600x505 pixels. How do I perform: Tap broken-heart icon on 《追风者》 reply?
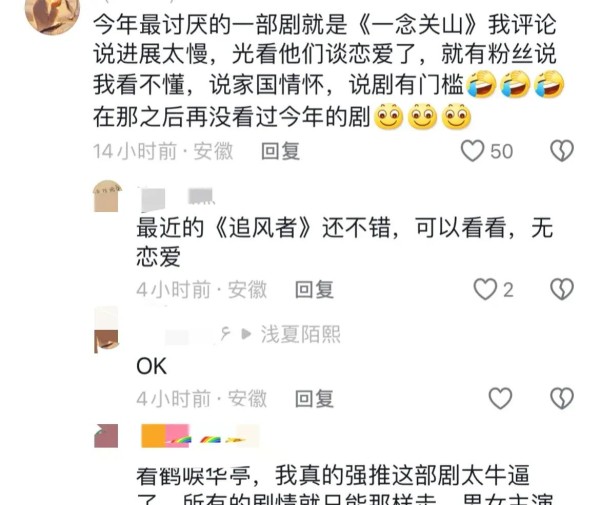point(562,289)
